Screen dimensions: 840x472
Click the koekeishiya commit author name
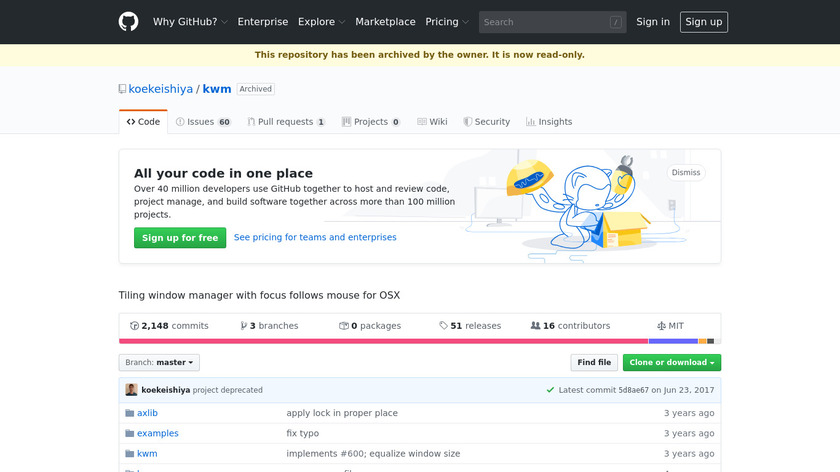[166, 390]
